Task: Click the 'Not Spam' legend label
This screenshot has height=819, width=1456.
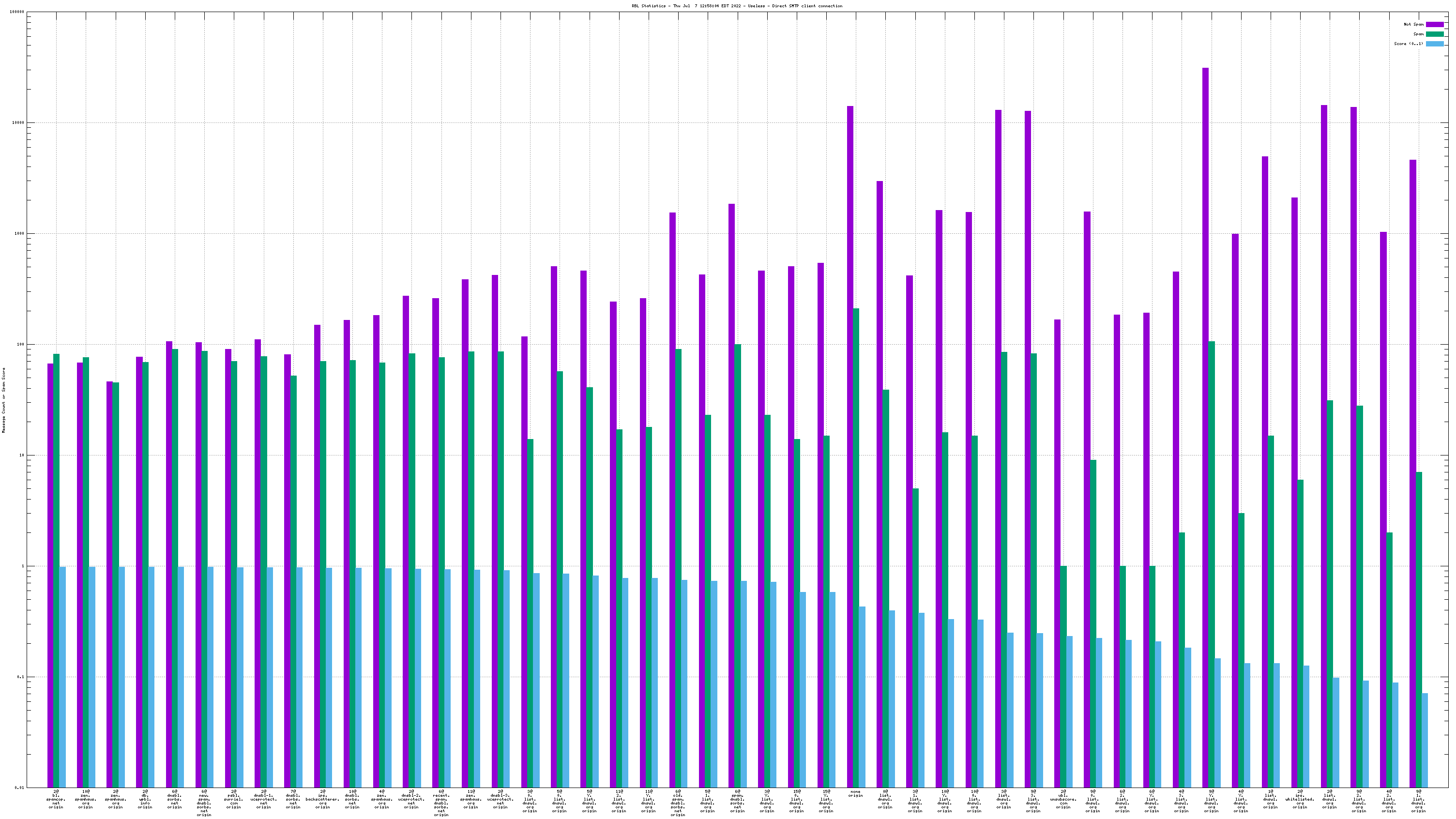Action: 1413,24
